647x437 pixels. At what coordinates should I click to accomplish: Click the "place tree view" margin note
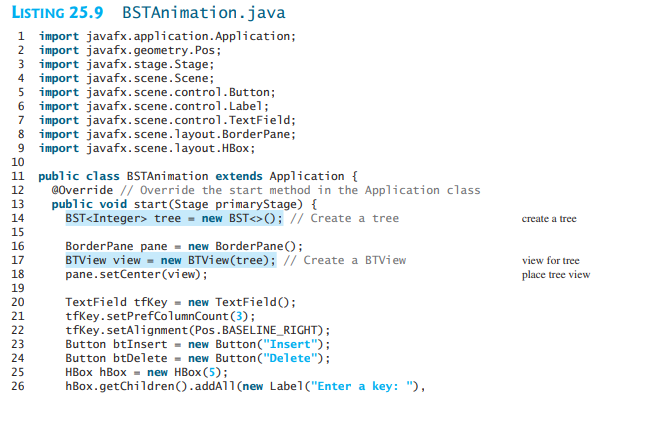(556, 275)
